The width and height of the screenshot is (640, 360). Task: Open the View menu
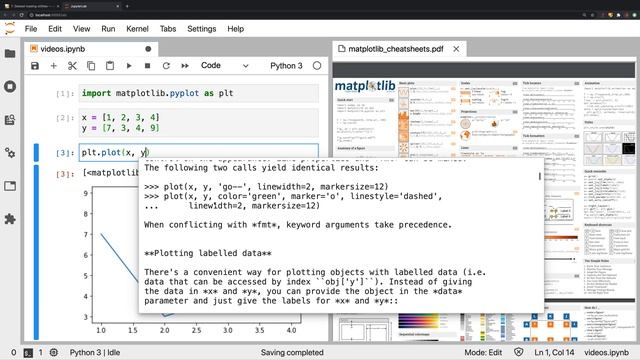pyautogui.click(x=81, y=29)
